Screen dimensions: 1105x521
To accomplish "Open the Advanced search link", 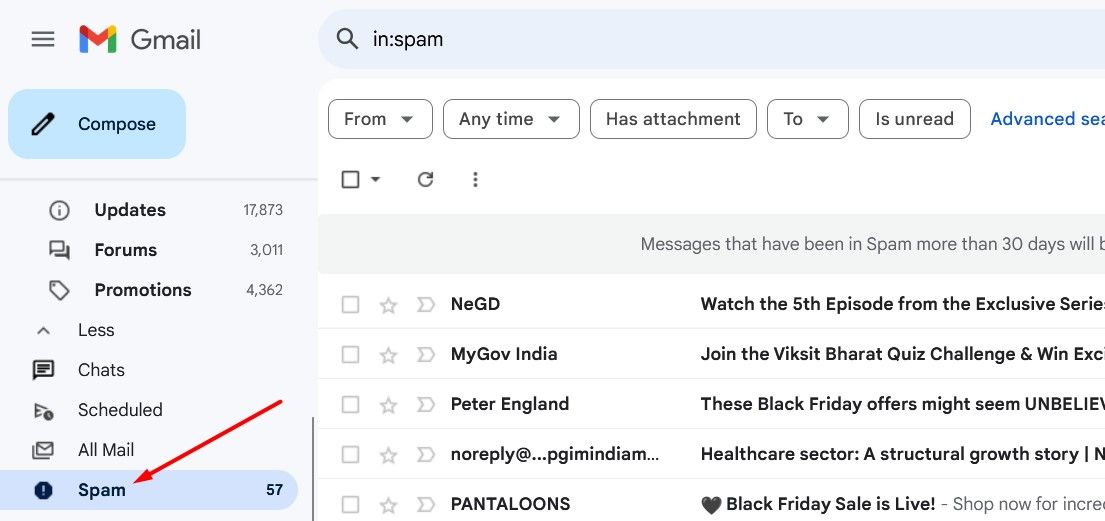I will 1046,119.
